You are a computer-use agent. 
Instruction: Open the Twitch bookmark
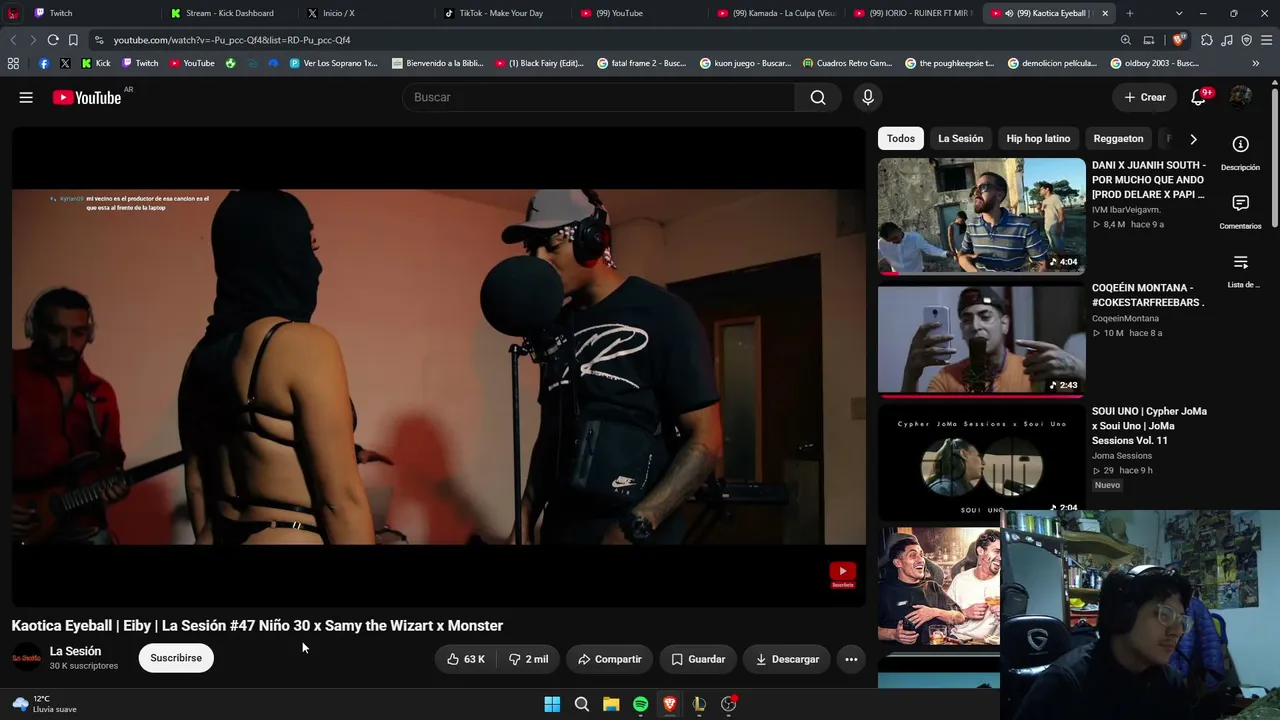click(x=140, y=63)
